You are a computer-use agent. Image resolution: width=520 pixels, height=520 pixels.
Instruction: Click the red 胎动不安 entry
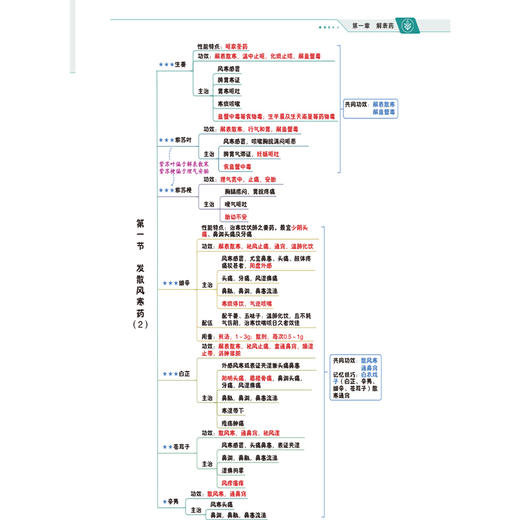tap(236, 217)
